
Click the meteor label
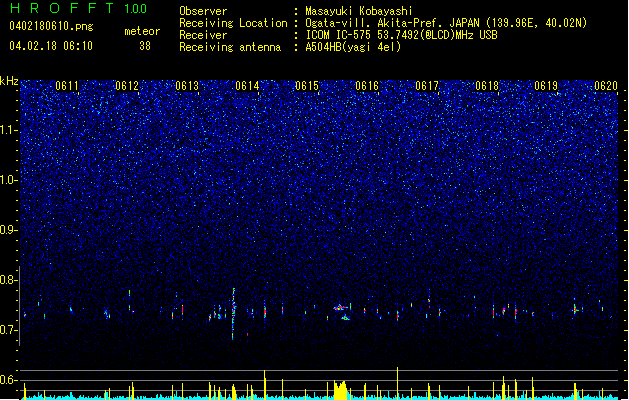tap(142, 31)
